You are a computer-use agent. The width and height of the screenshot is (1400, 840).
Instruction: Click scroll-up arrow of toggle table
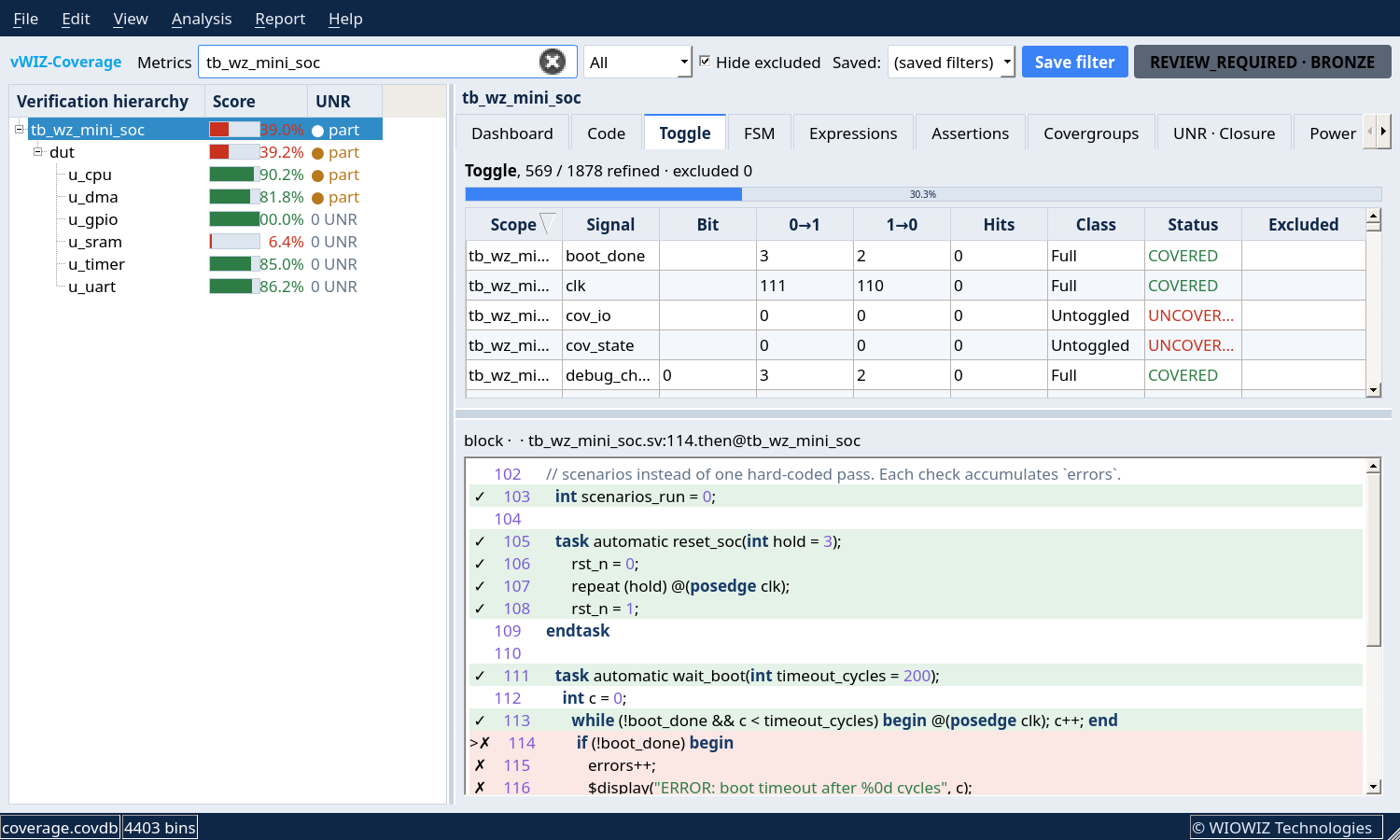coord(1373,216)
